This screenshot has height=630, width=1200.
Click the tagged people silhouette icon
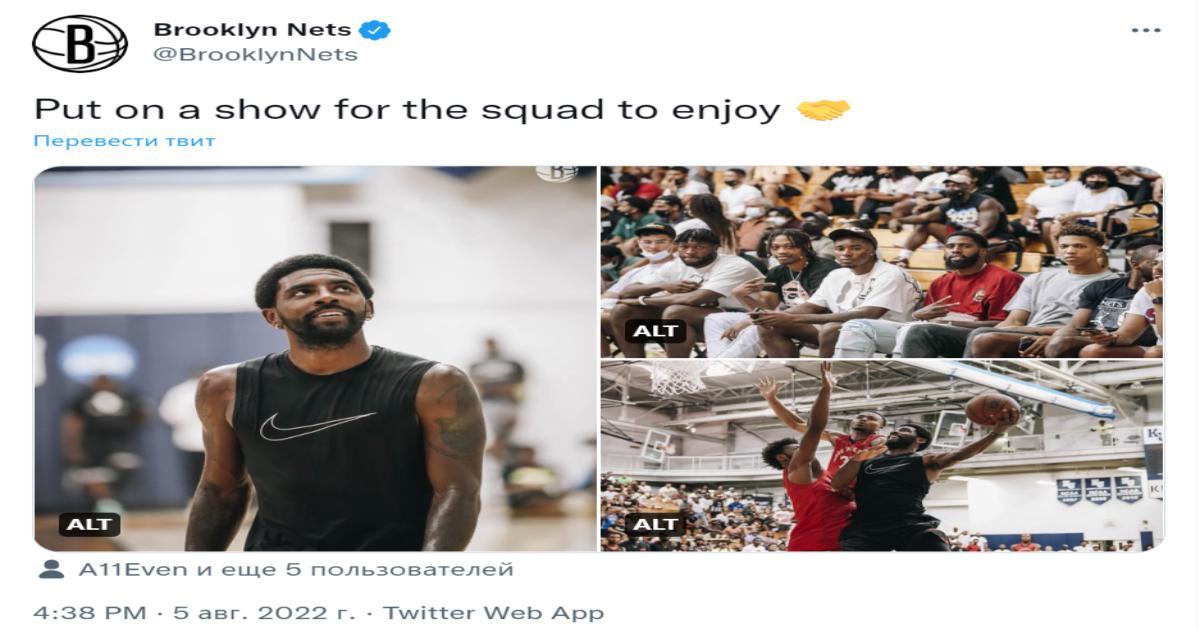50,570
